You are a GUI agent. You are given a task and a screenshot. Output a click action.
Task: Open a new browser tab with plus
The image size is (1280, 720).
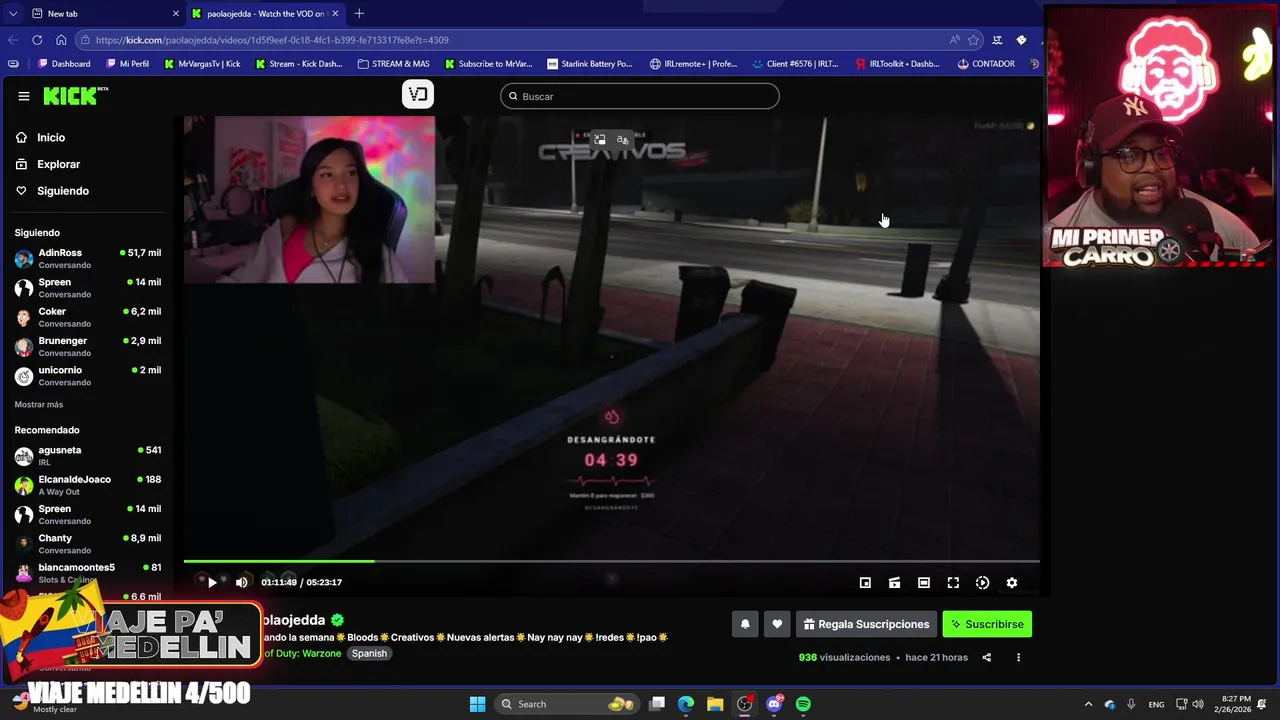(359, 13)
